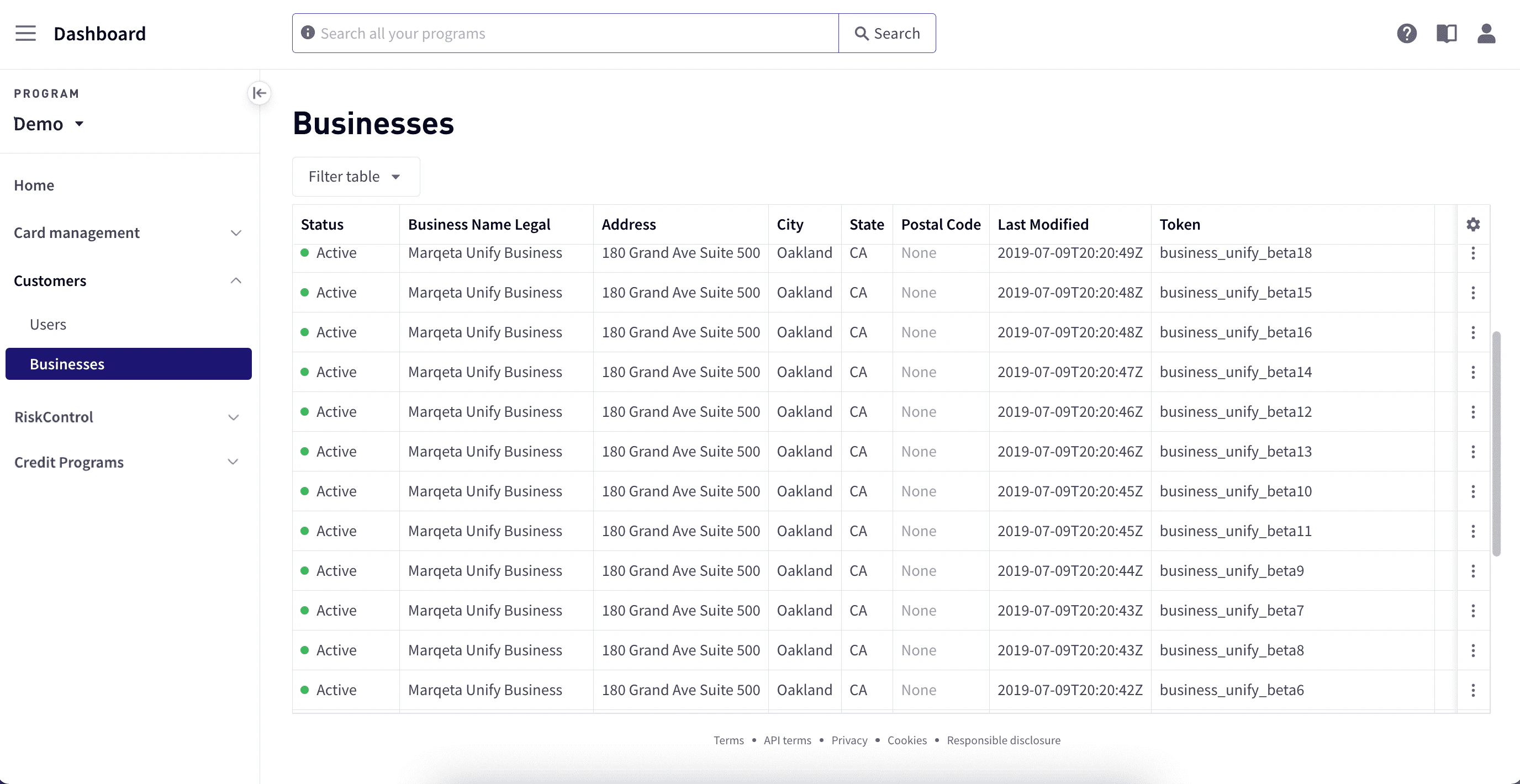Click the vertical table scrollbar

(x=1496, y=443)
